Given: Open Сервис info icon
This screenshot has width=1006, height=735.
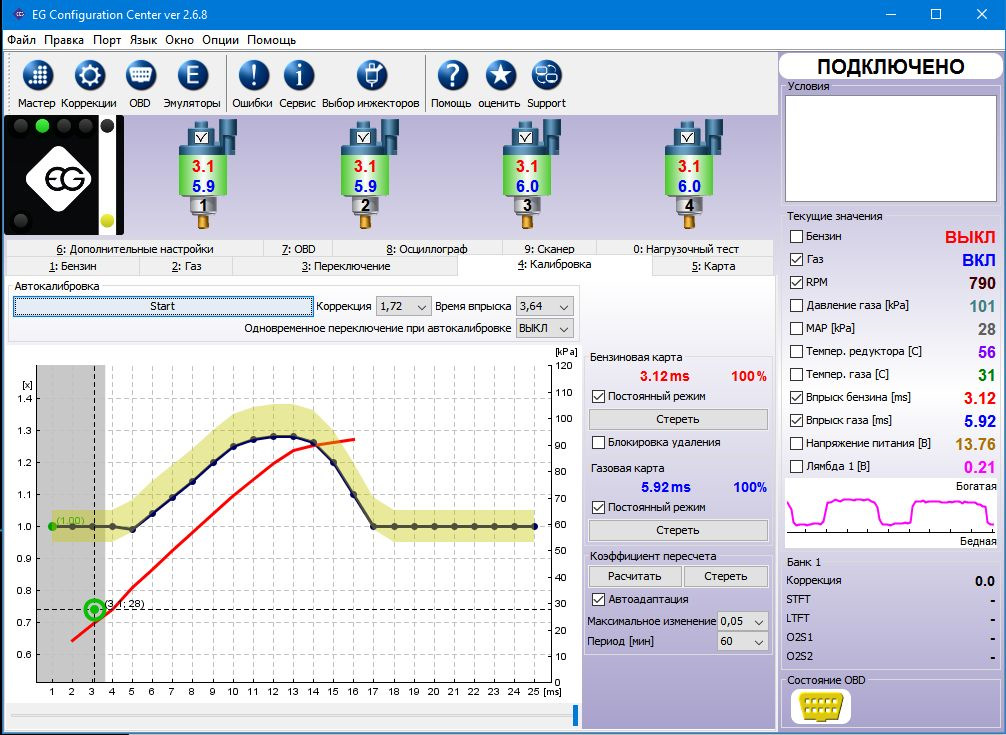Looking at the screenshot, I should pyautogui.click(x=298, y=76).
